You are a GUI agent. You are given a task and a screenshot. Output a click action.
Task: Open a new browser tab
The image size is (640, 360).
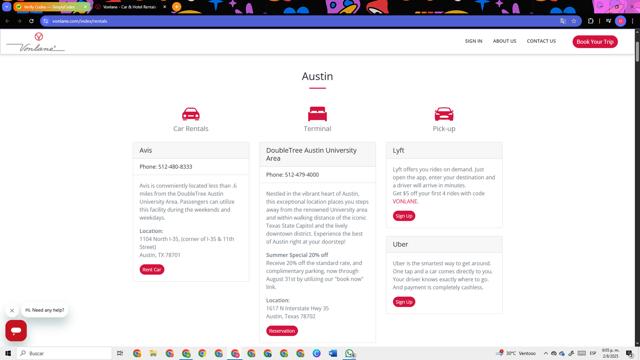[176, 7]
